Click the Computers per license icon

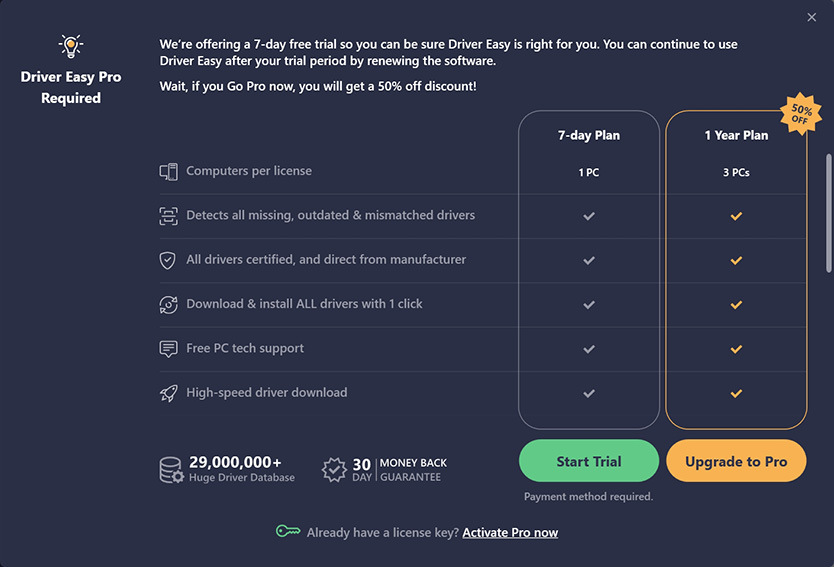coord(169,172)
